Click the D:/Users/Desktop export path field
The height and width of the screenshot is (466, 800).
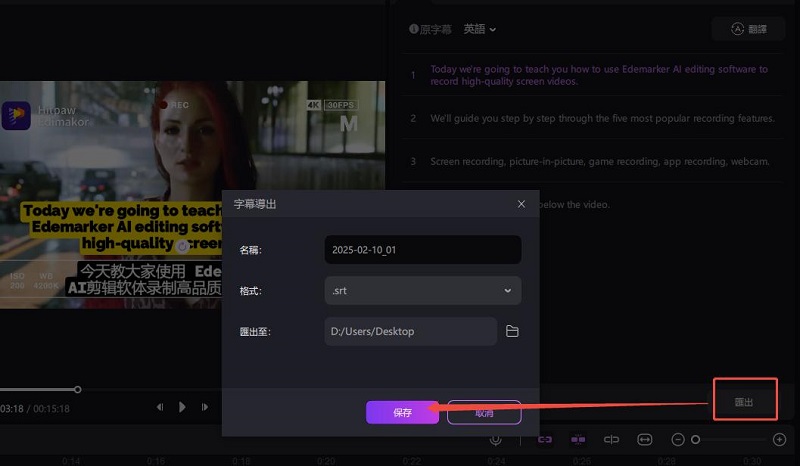410,331
